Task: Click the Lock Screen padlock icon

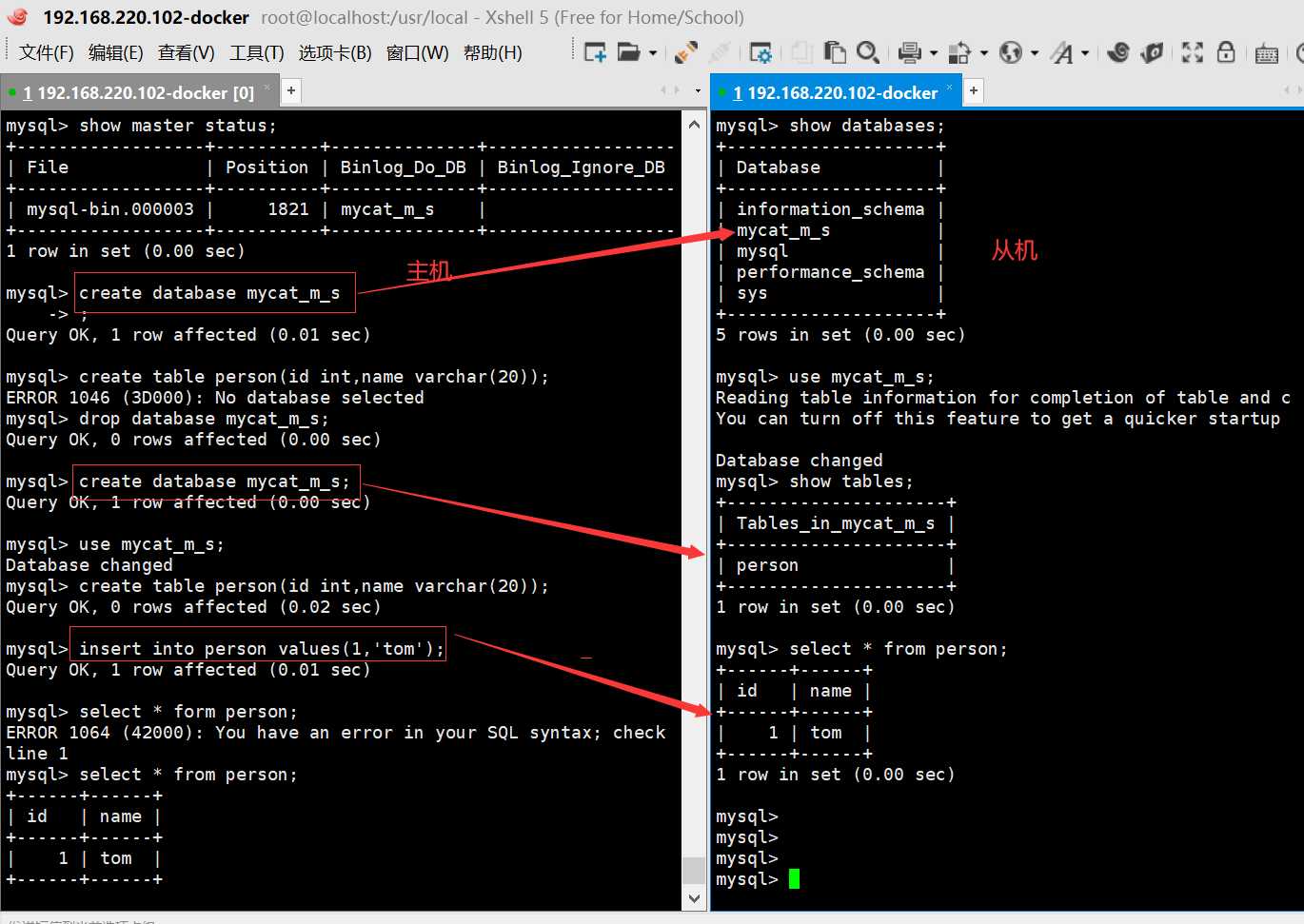Action: pos(1226,52)
